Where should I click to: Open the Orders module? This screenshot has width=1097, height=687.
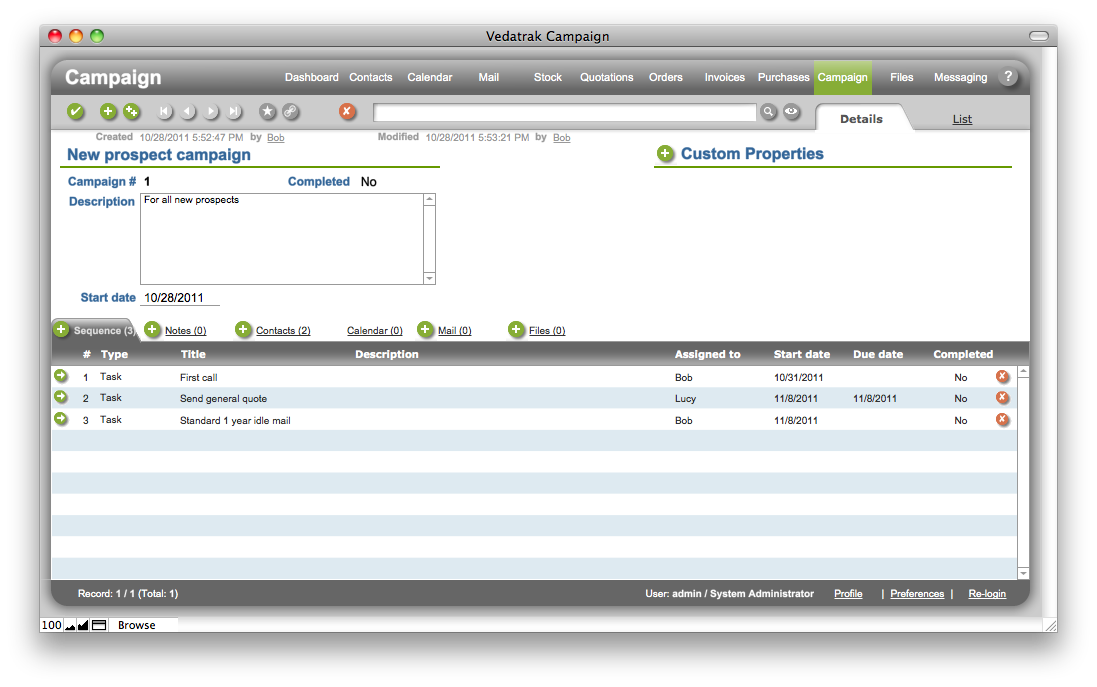tap(665, 77)
